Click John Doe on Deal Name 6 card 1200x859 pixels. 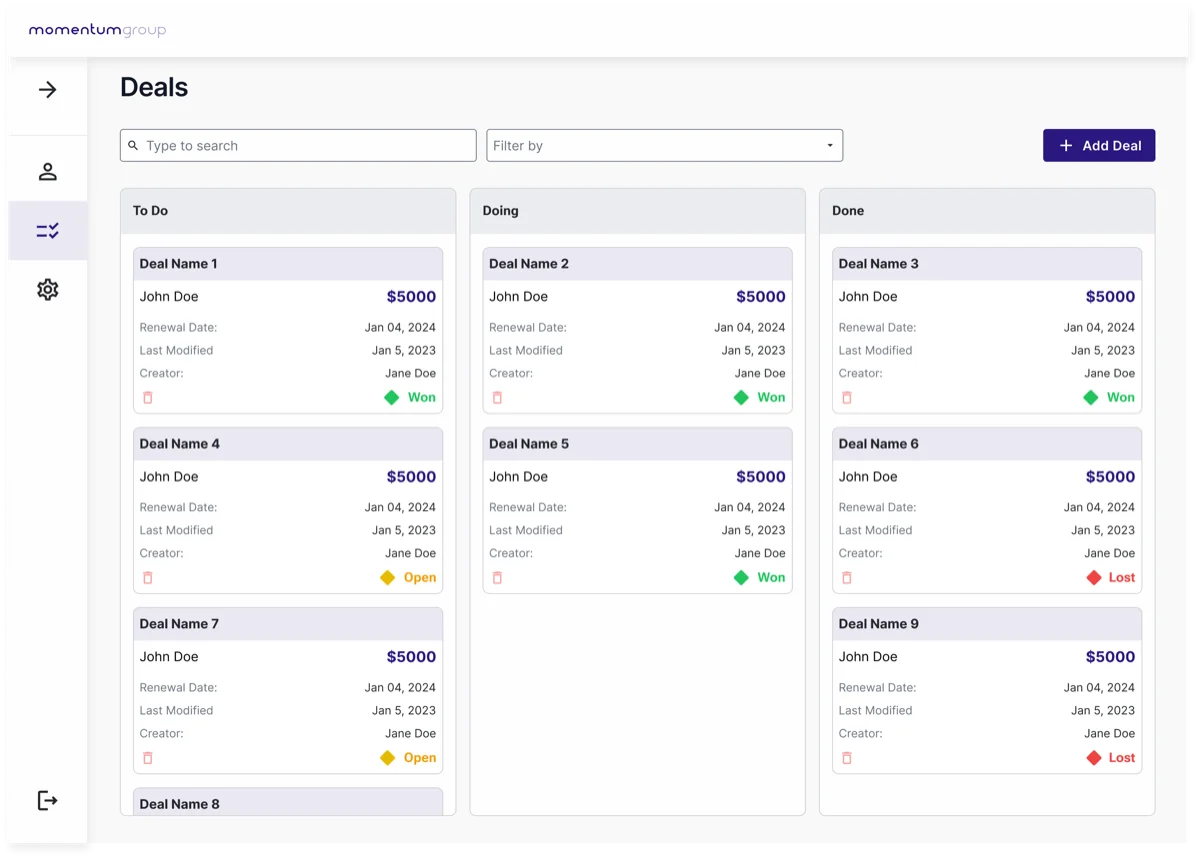(868, 477)
